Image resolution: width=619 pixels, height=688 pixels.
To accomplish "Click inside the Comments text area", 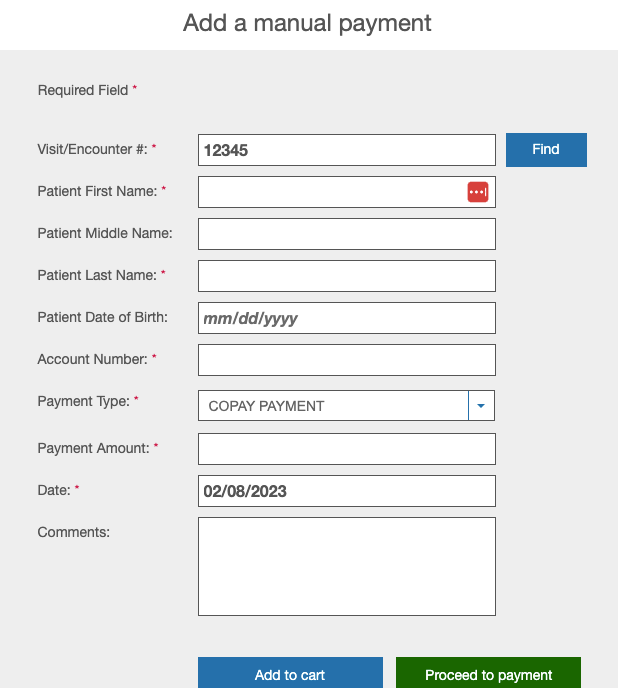I will coord(346,566).
